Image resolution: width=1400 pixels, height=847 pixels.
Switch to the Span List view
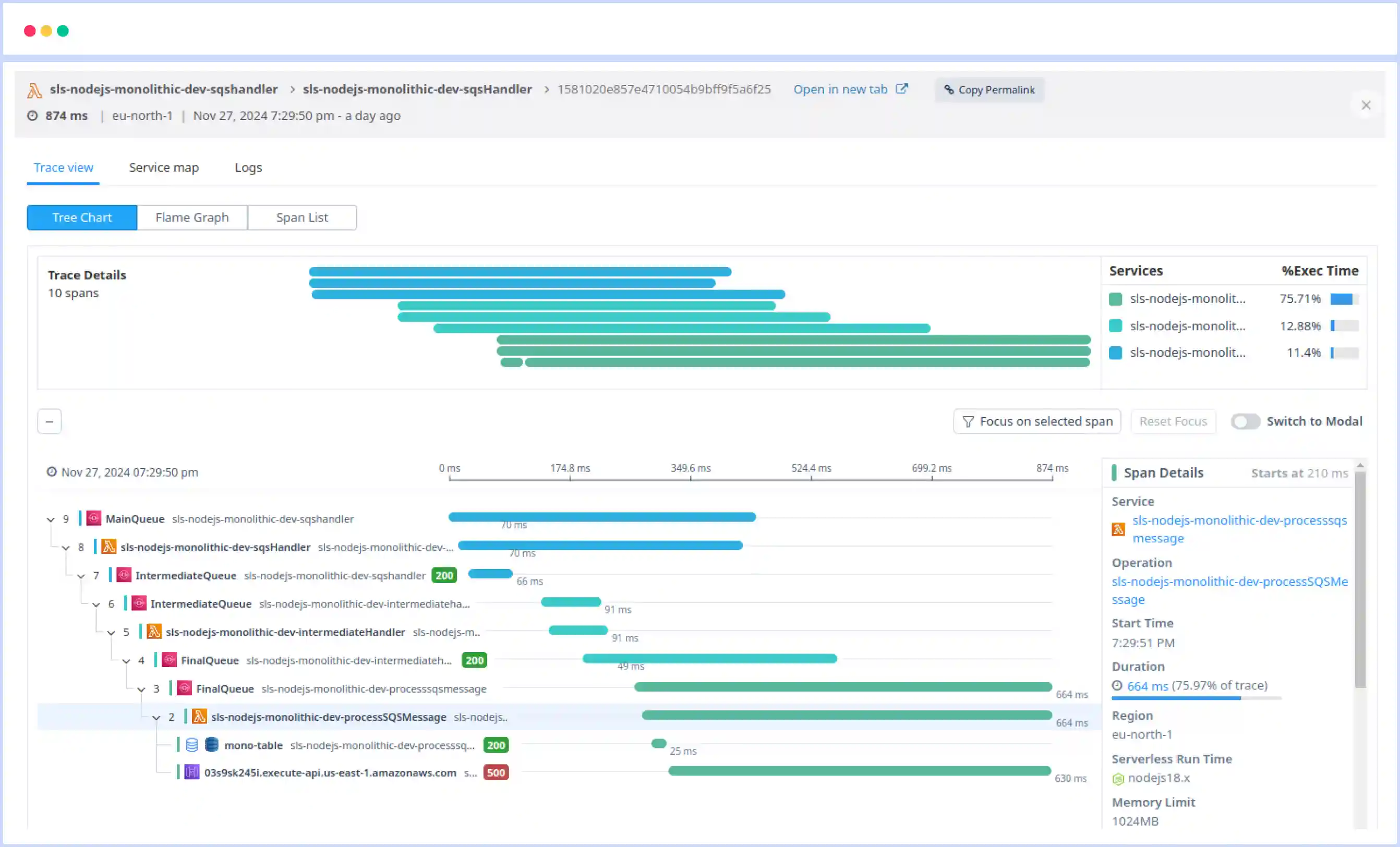(301, 217)
